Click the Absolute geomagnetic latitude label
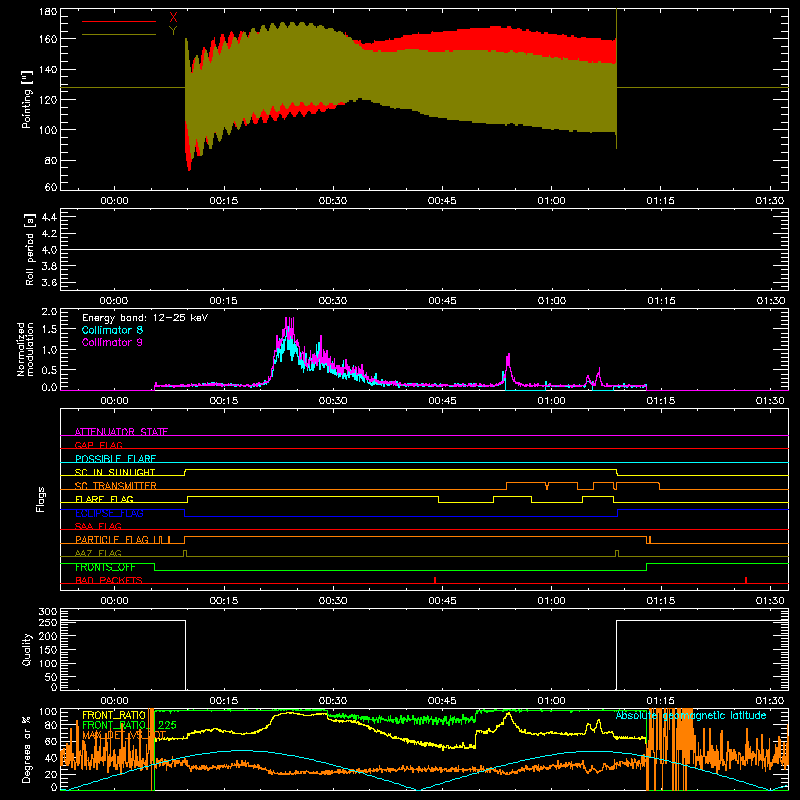The height and width of the screenshot is (800, 800). click(x=691, y=715)
